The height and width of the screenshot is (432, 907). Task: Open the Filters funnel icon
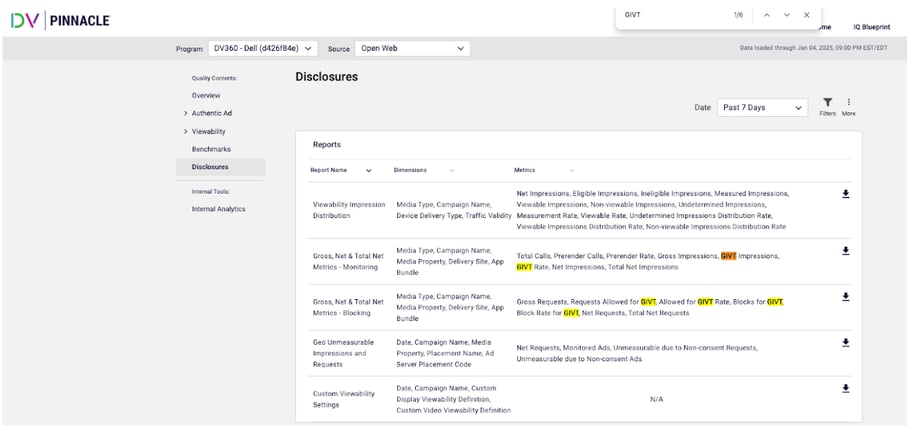tap(827, 104)
